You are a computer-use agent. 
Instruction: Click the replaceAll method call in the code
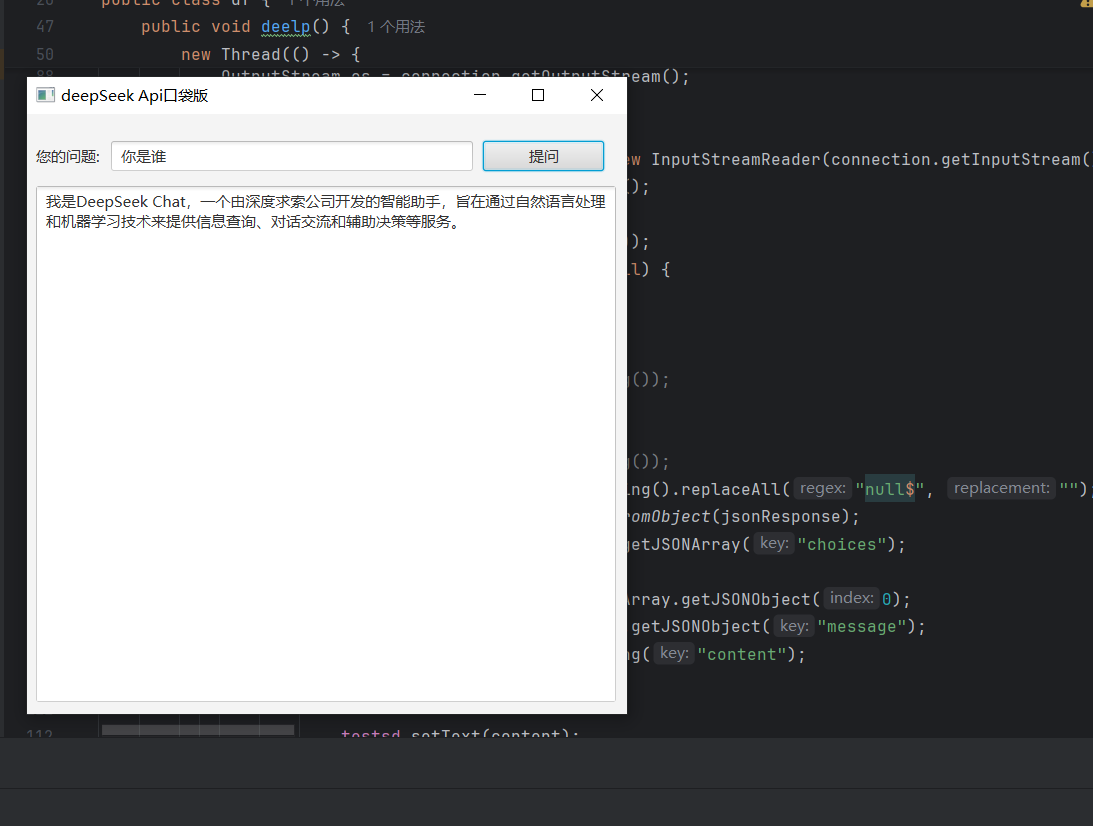[x=731, y=489]
